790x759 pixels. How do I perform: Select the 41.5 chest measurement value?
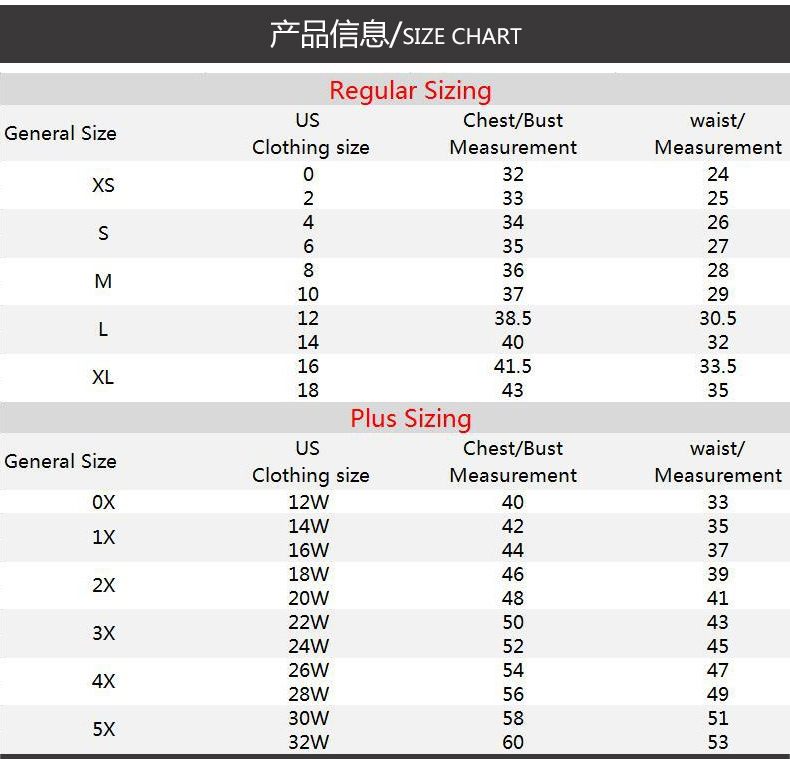pos(513,366)
